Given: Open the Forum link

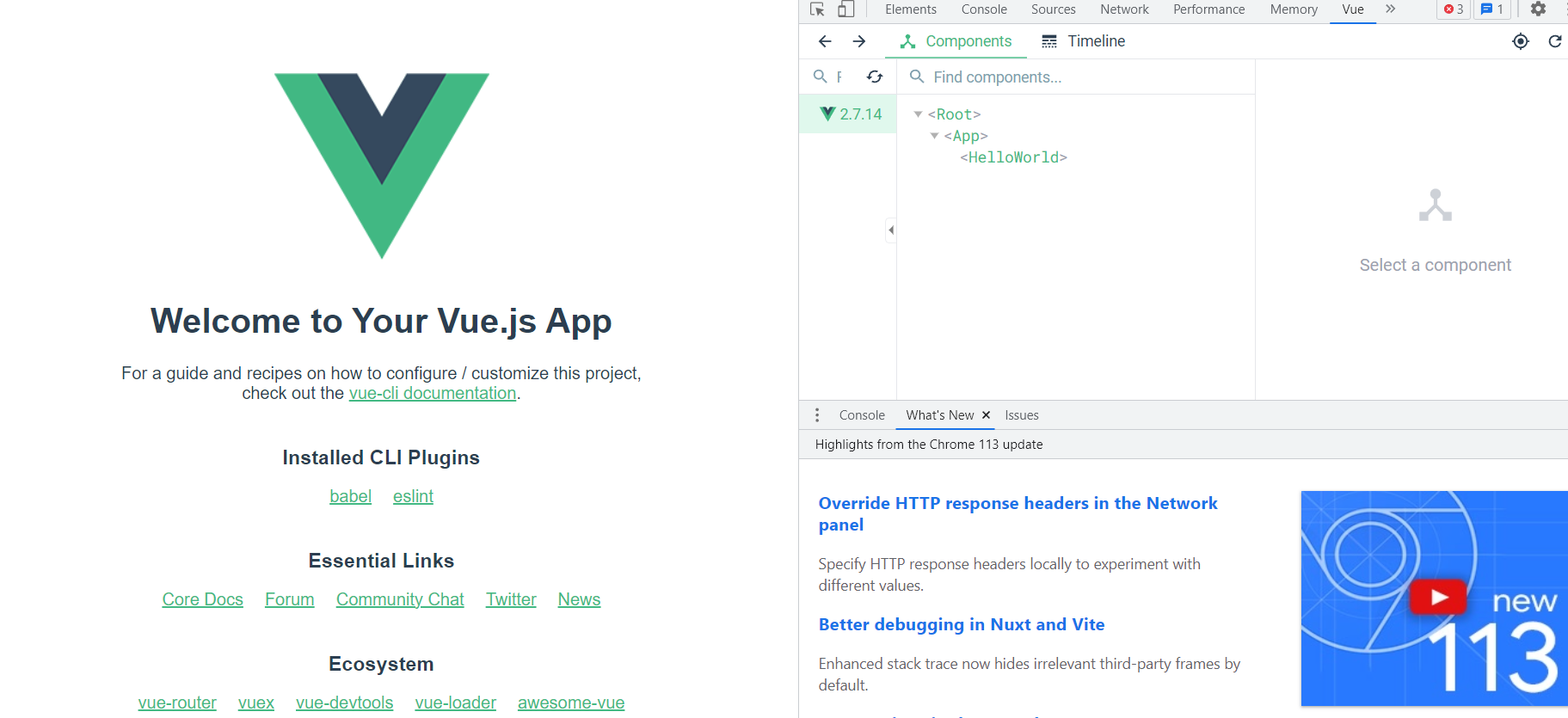Looking at the screenshot, I should coord(290,599).
